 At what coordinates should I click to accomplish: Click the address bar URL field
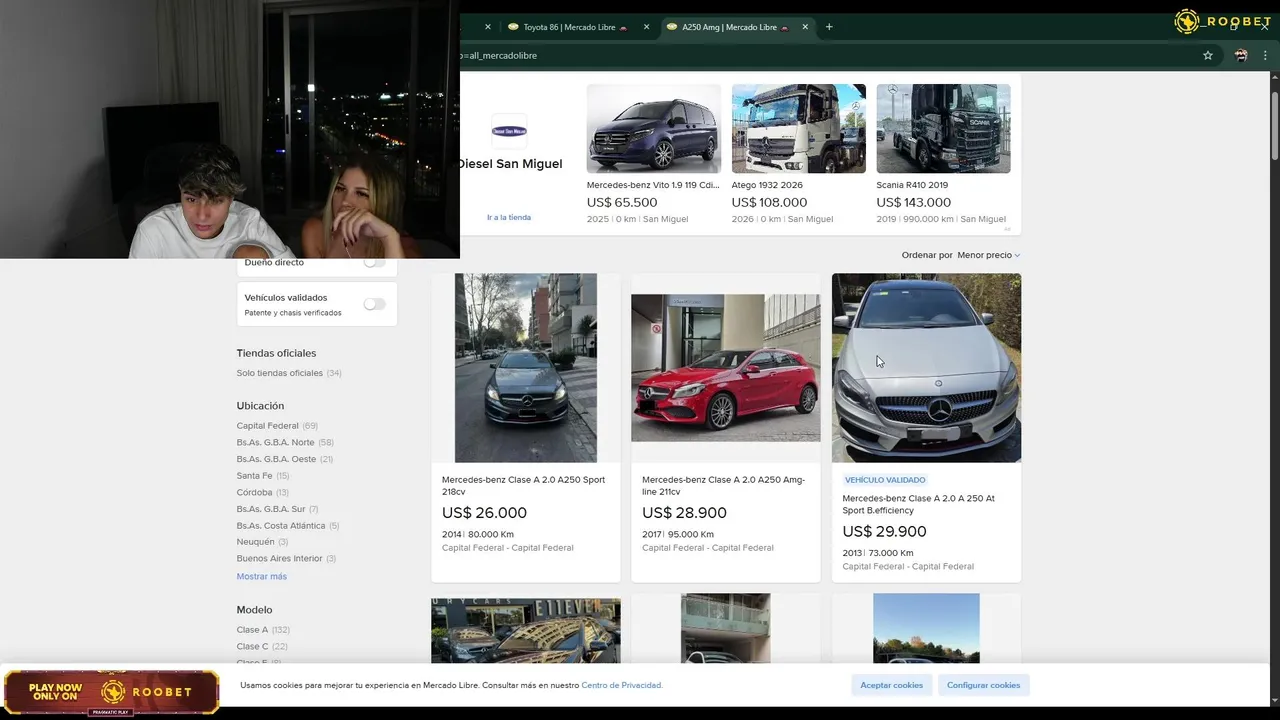point(820,56)
